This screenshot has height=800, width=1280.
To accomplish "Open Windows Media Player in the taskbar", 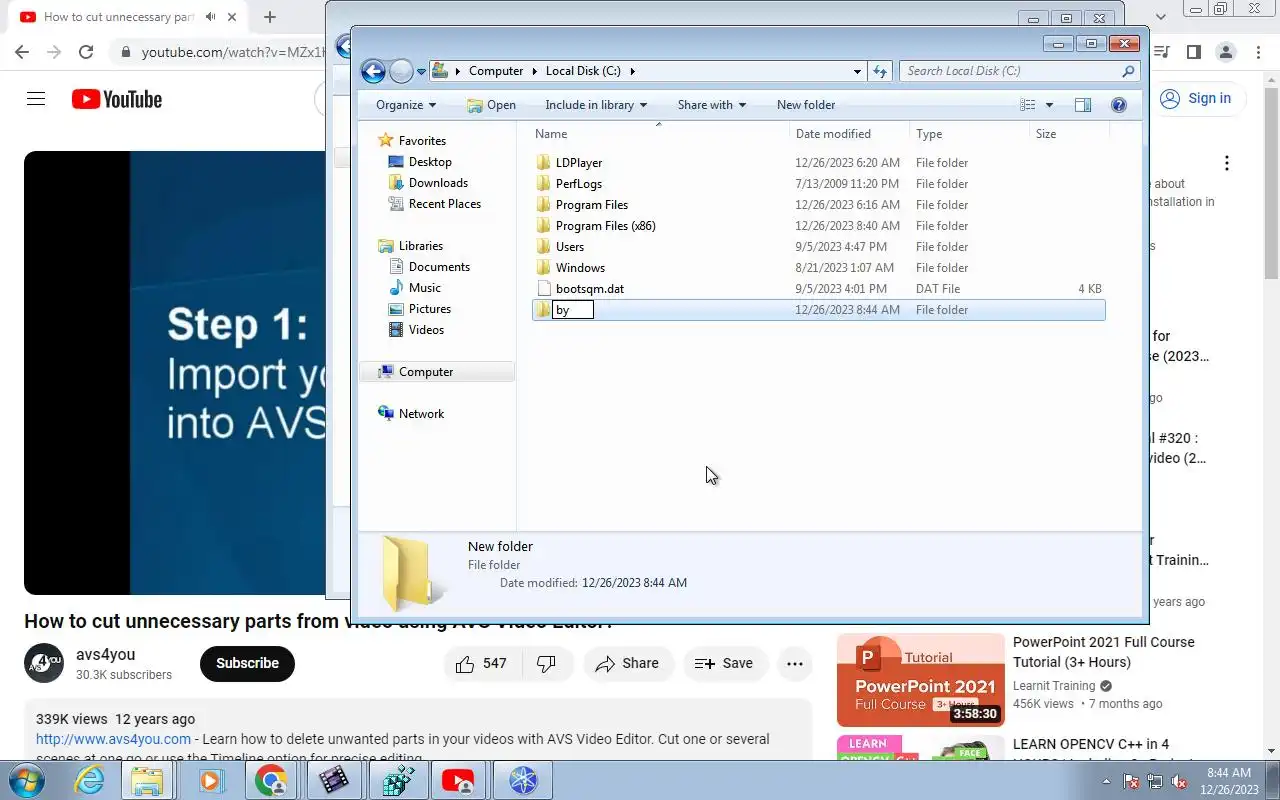I will click(x=210, y=780).
